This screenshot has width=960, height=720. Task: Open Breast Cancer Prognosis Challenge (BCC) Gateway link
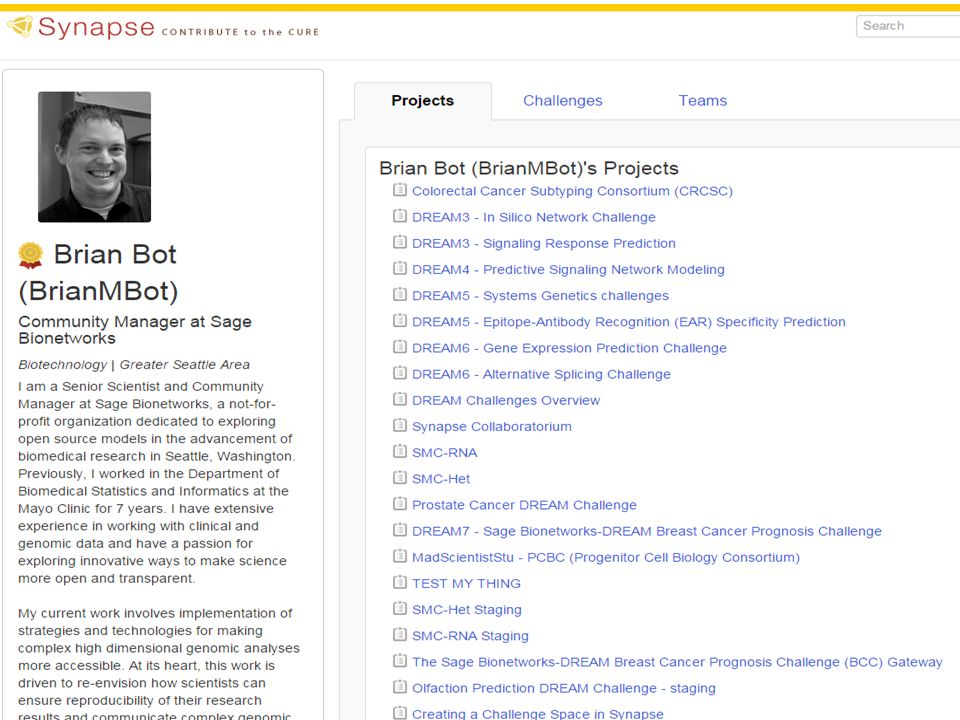pos(677,662)
